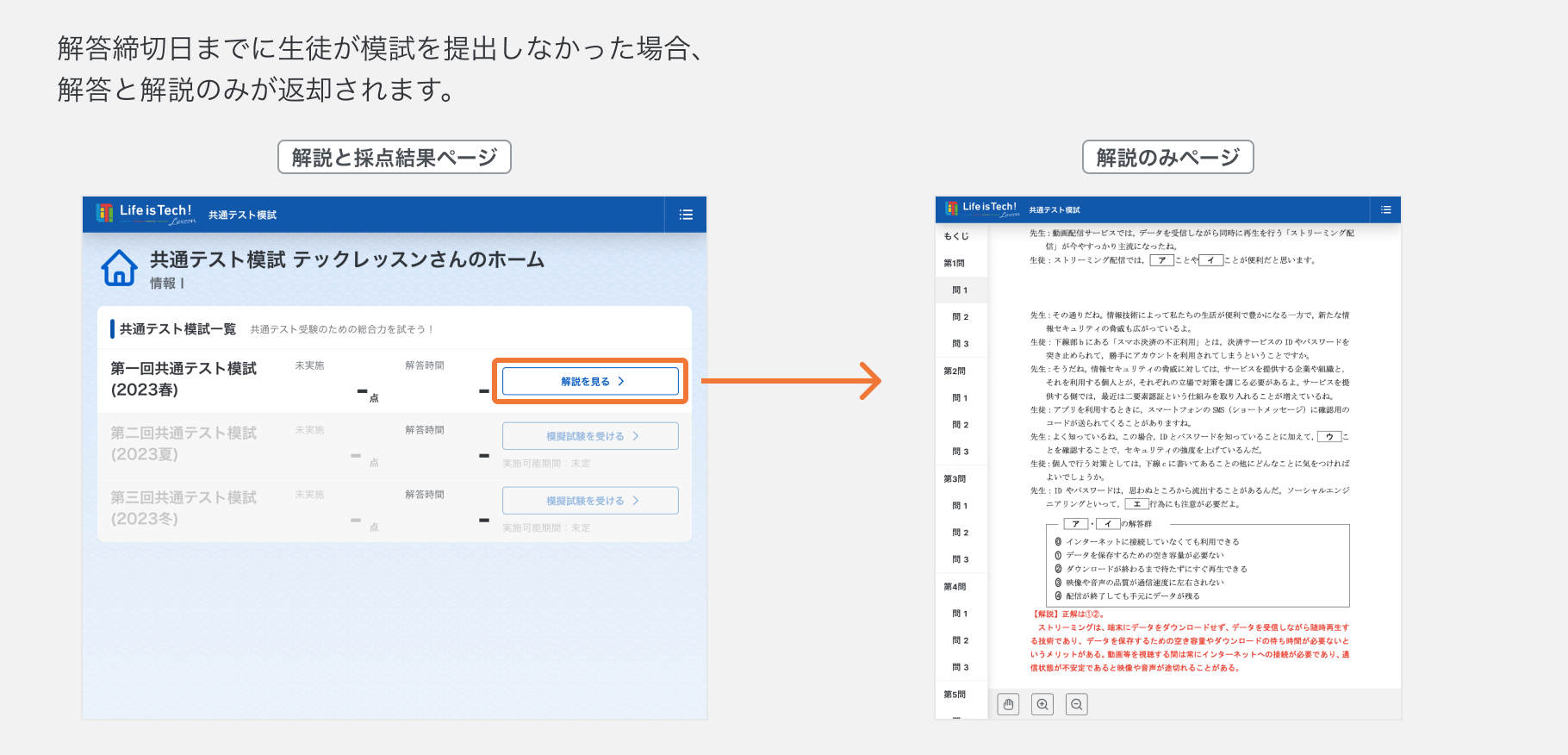Click the 解説のみページ caption label
The image size is (1568, 755).
[x=1168, y=157]
